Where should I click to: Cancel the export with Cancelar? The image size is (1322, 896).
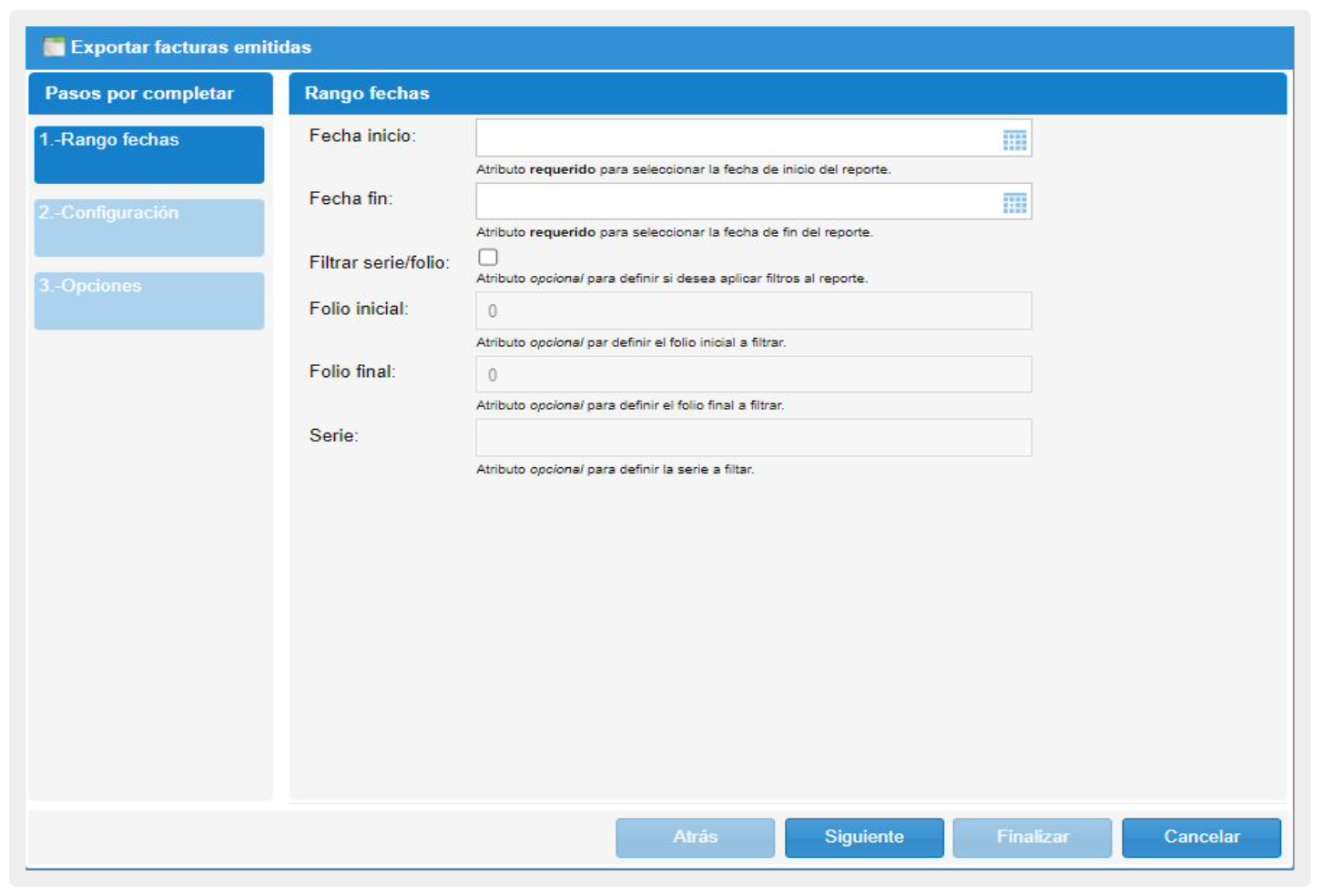point(1201,837)
